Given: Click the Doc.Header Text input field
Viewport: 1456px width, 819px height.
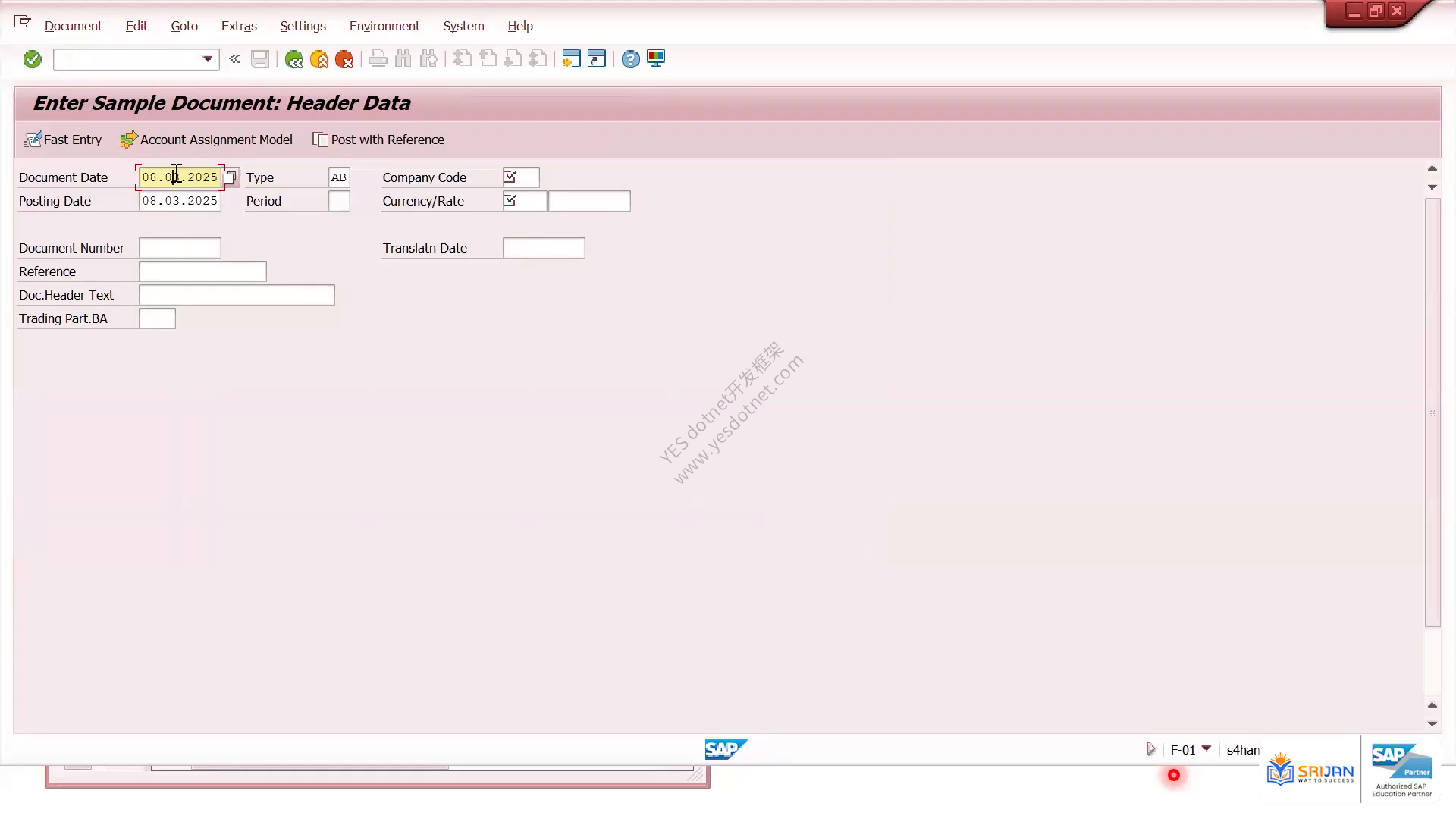Looking at the screenshot, I should tap(237, 295).
